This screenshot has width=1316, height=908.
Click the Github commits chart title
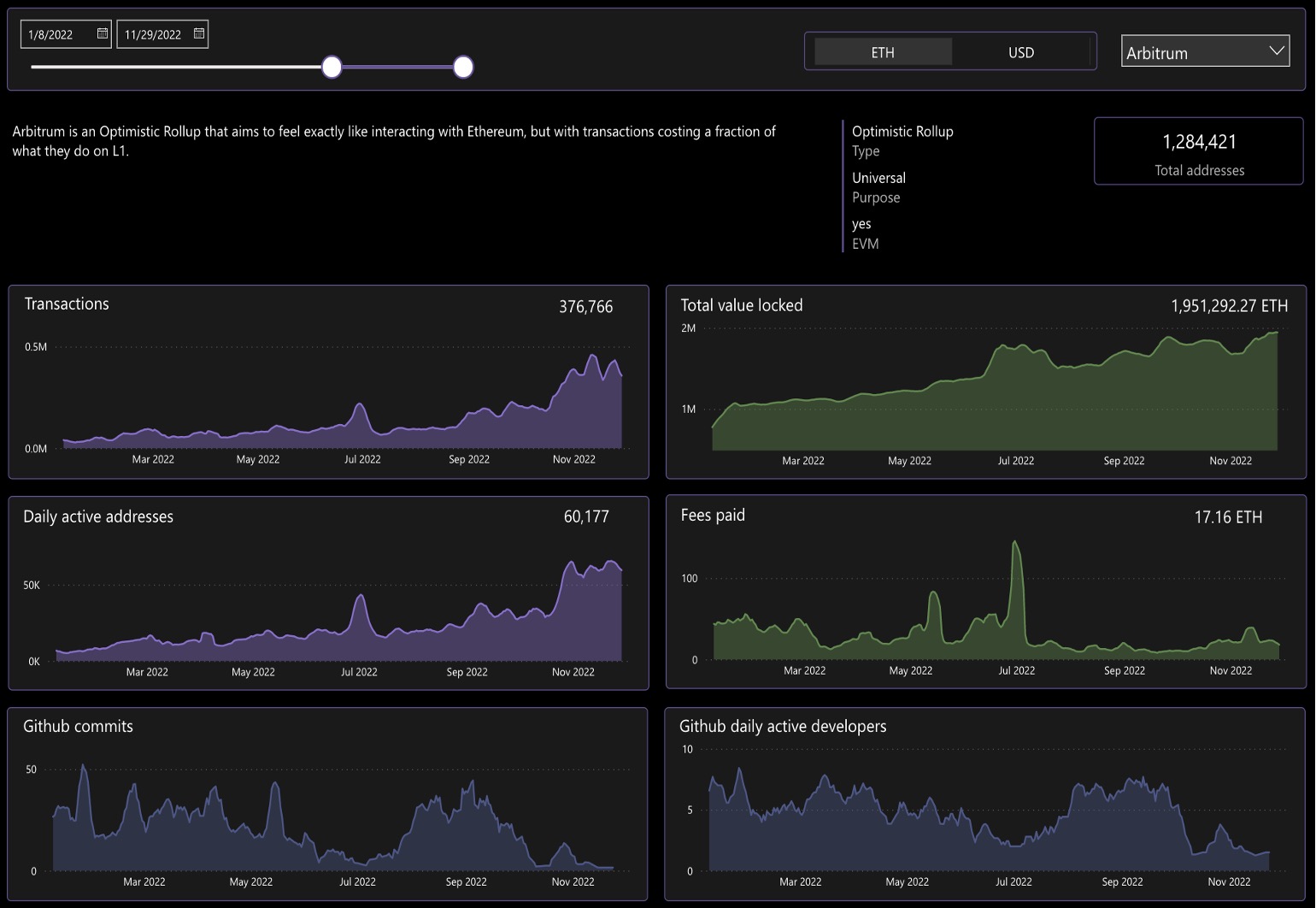(x=78, y=726)
